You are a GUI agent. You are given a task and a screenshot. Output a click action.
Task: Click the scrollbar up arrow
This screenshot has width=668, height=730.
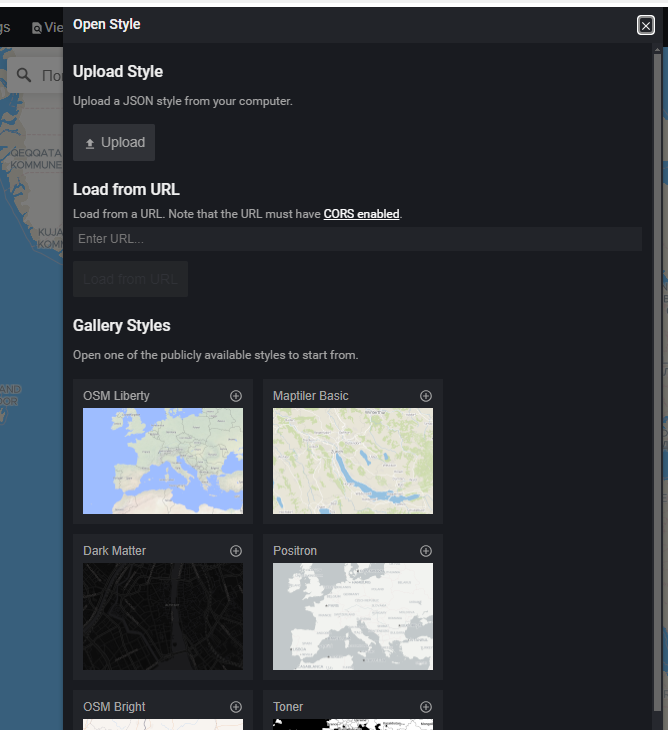[x=657, y=49]
